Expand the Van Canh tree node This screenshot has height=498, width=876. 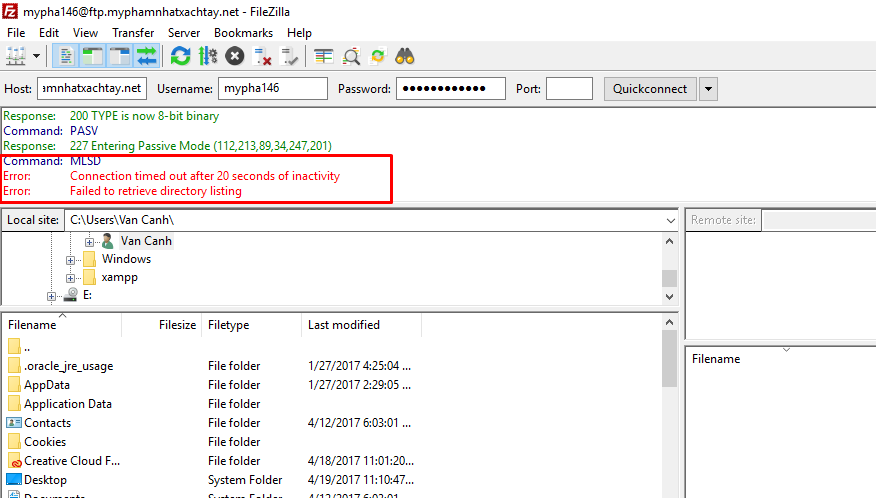[x=89, y=242]
